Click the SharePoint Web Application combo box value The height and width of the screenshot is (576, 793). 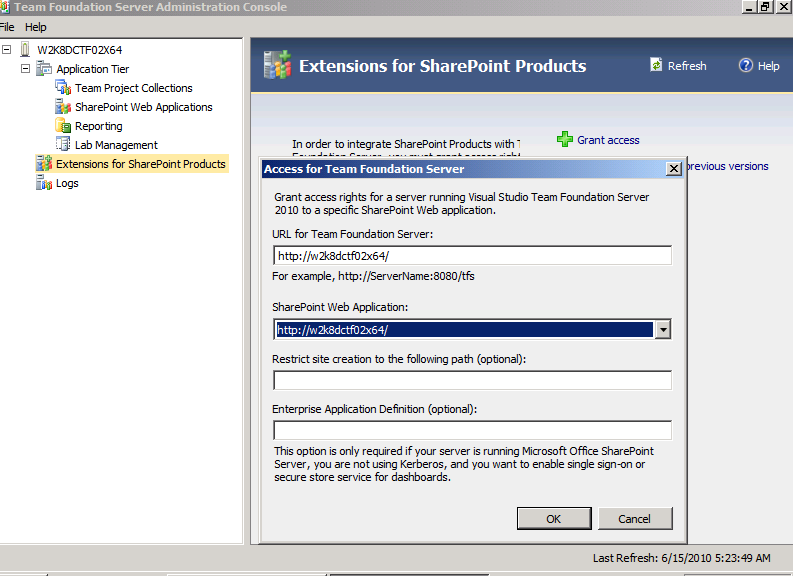coord(464,330)
